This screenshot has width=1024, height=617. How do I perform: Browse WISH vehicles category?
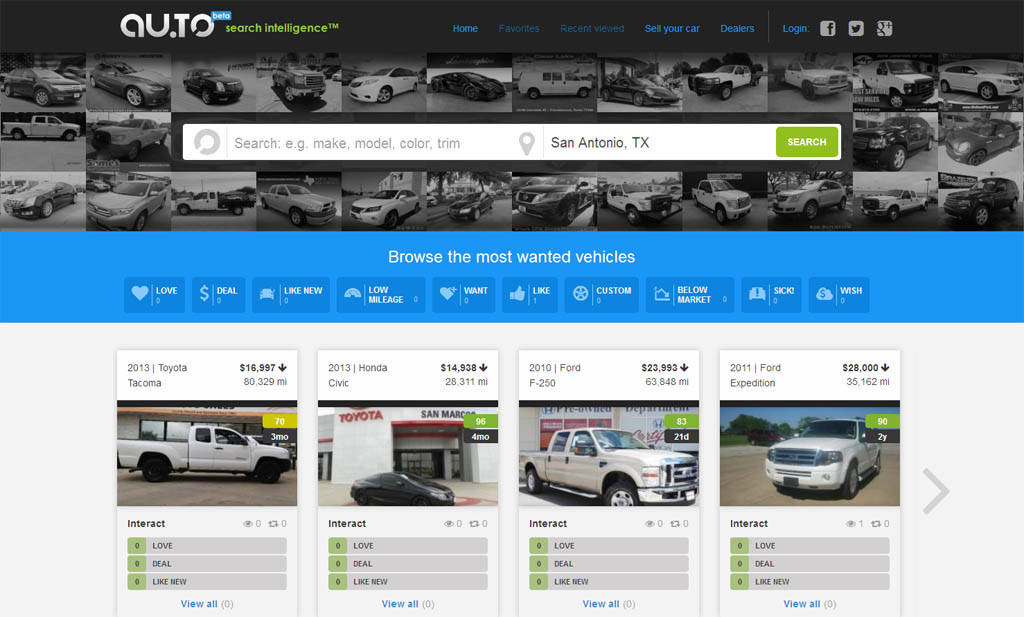(839, 294)
